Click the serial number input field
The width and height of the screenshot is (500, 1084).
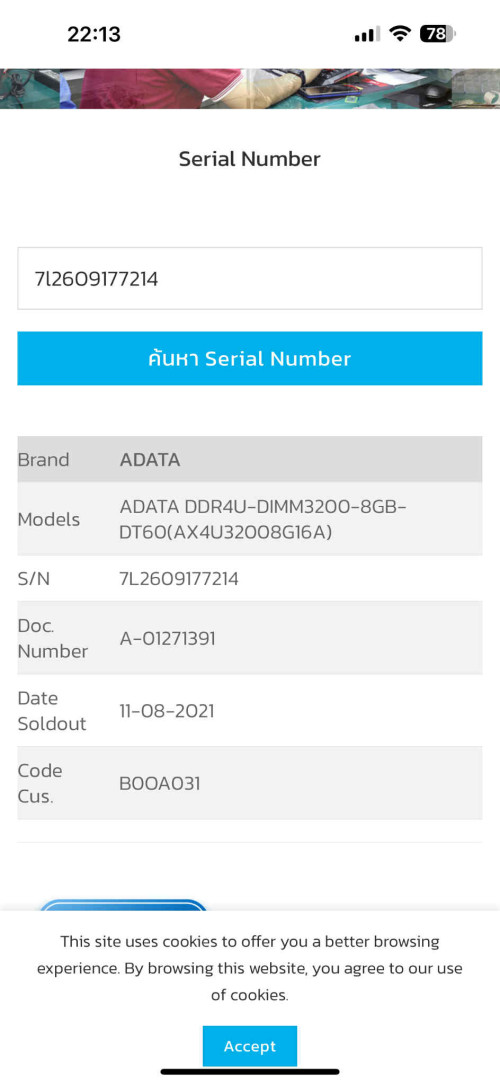250,279
